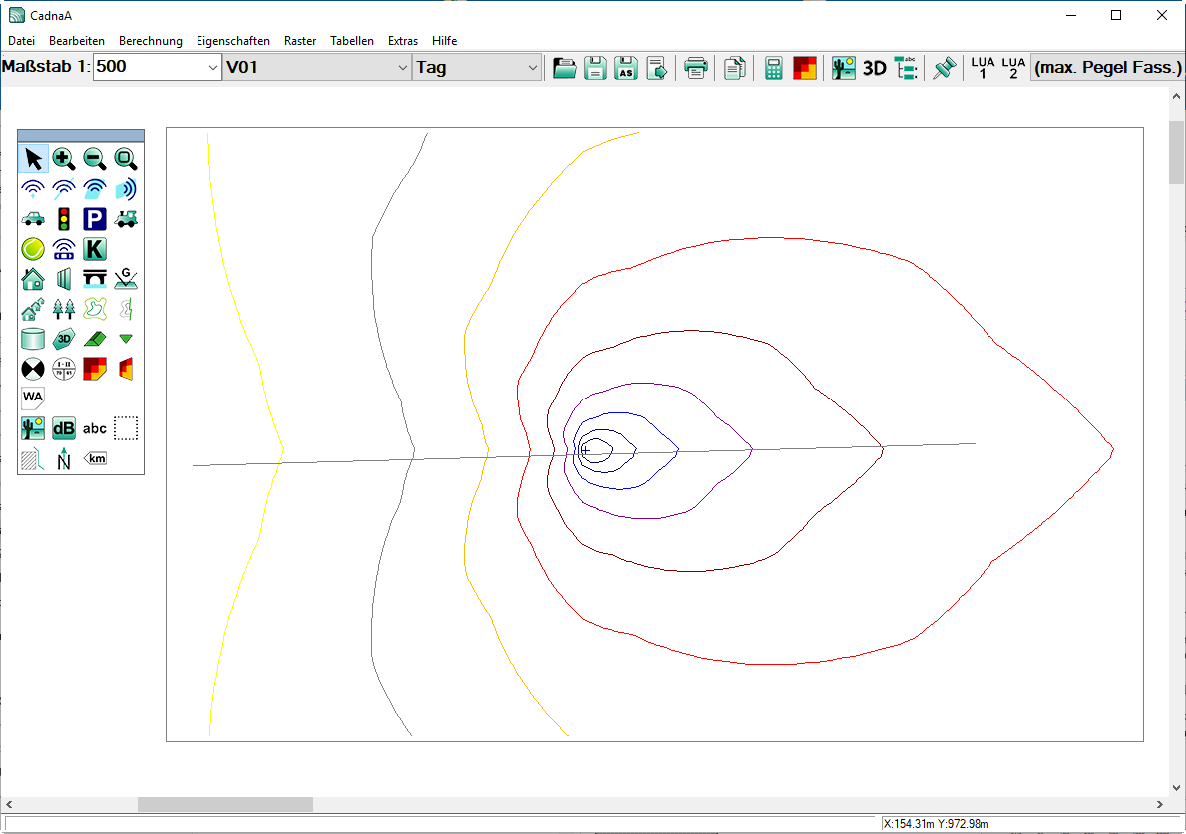Open the object tree icon
The height and width of the screenshot is (834, 1186).
[x=905, y=68]
